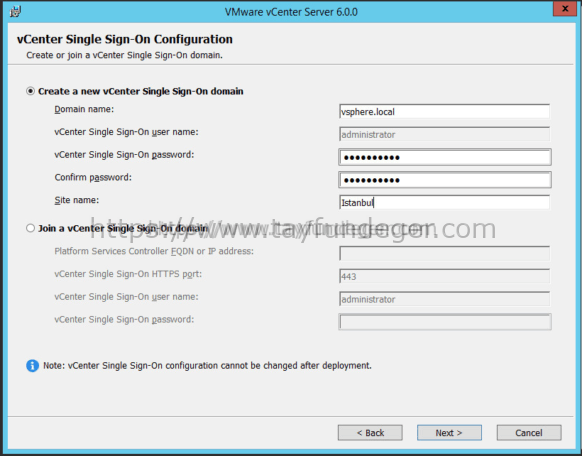This screenshot has width=582, height=456.
Task: Click the Confirm password field
Action: tap(445, 180)
